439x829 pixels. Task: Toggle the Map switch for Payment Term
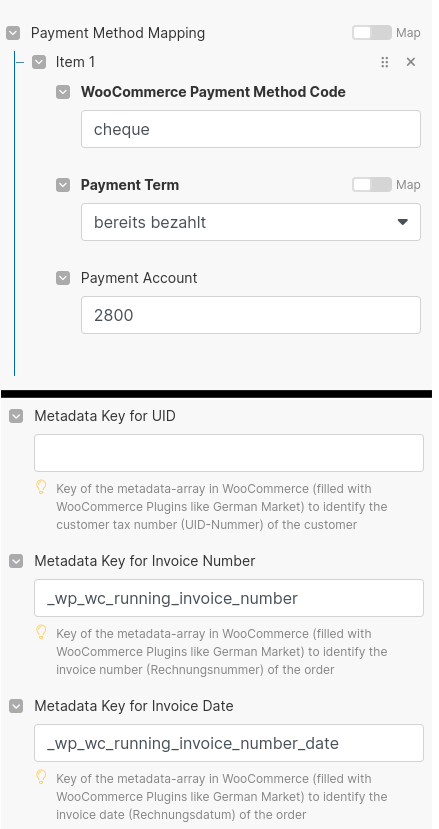[x=372, y=185]
